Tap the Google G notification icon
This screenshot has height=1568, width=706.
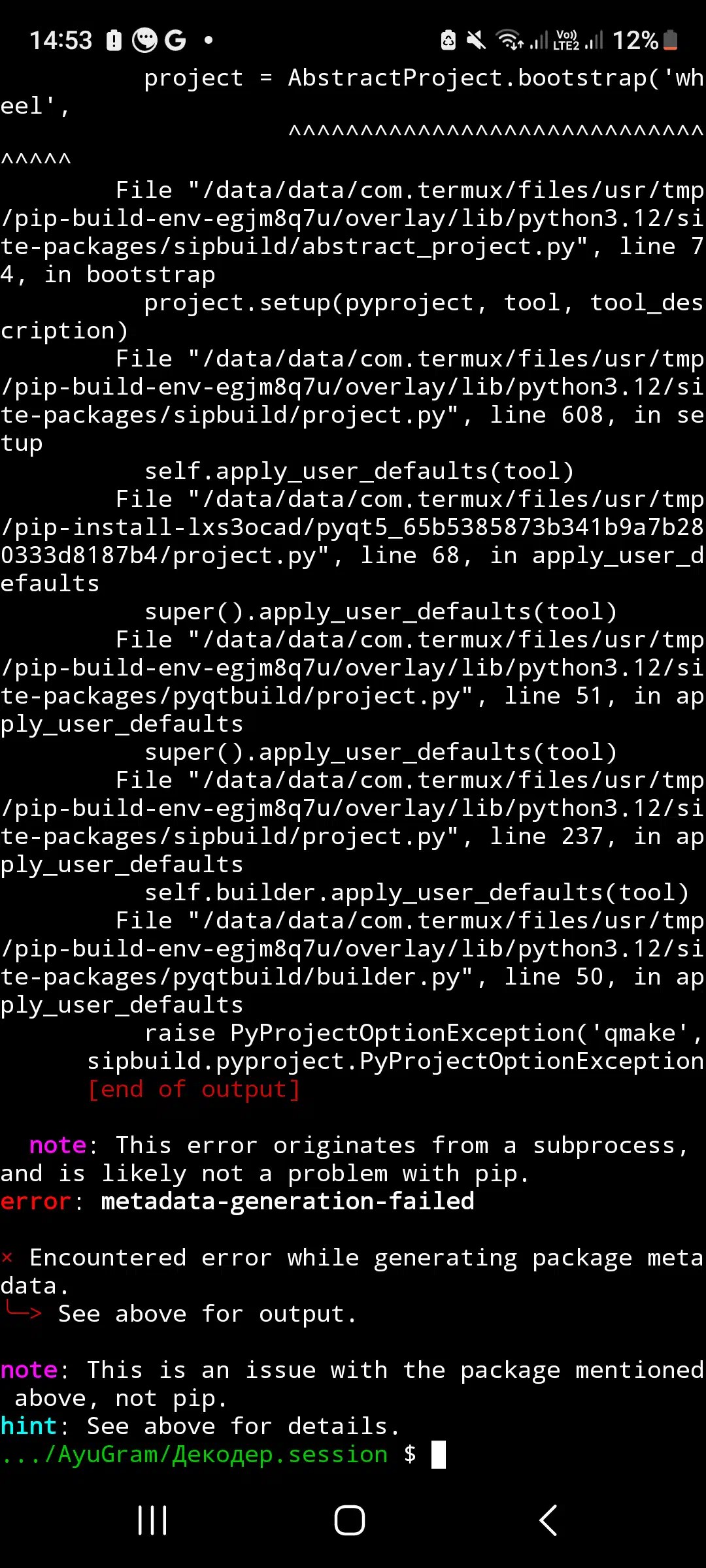pyautogui.click(x=175, y=41)
